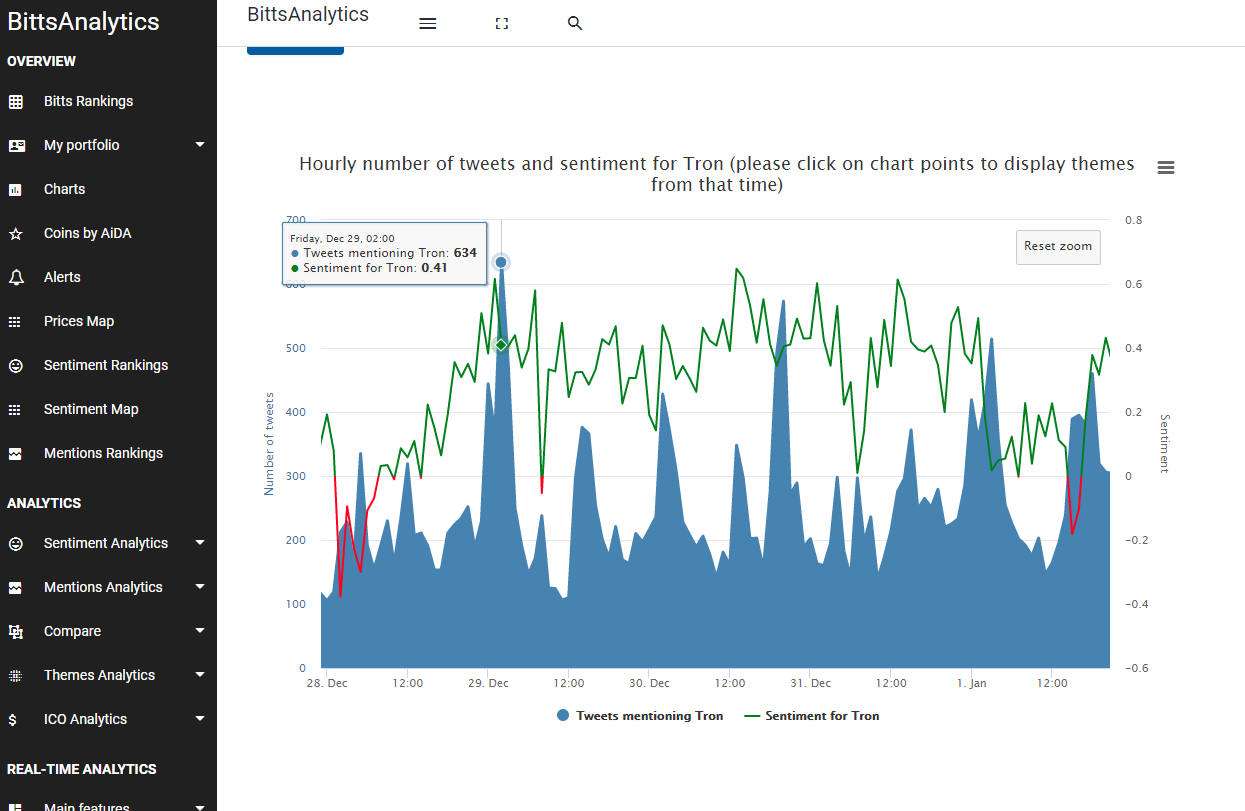Expand the Main features submenu arrow
1245x811 pixels.
pyautogui.click(x=200, y=806)
